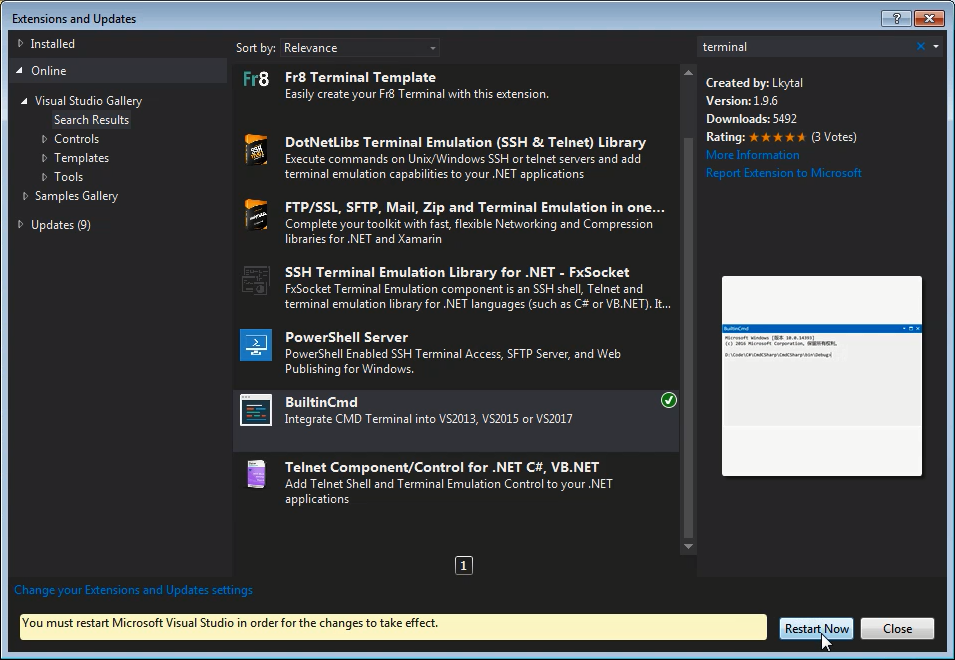Click Report Extension to Microsoft link

click(783, 173)
